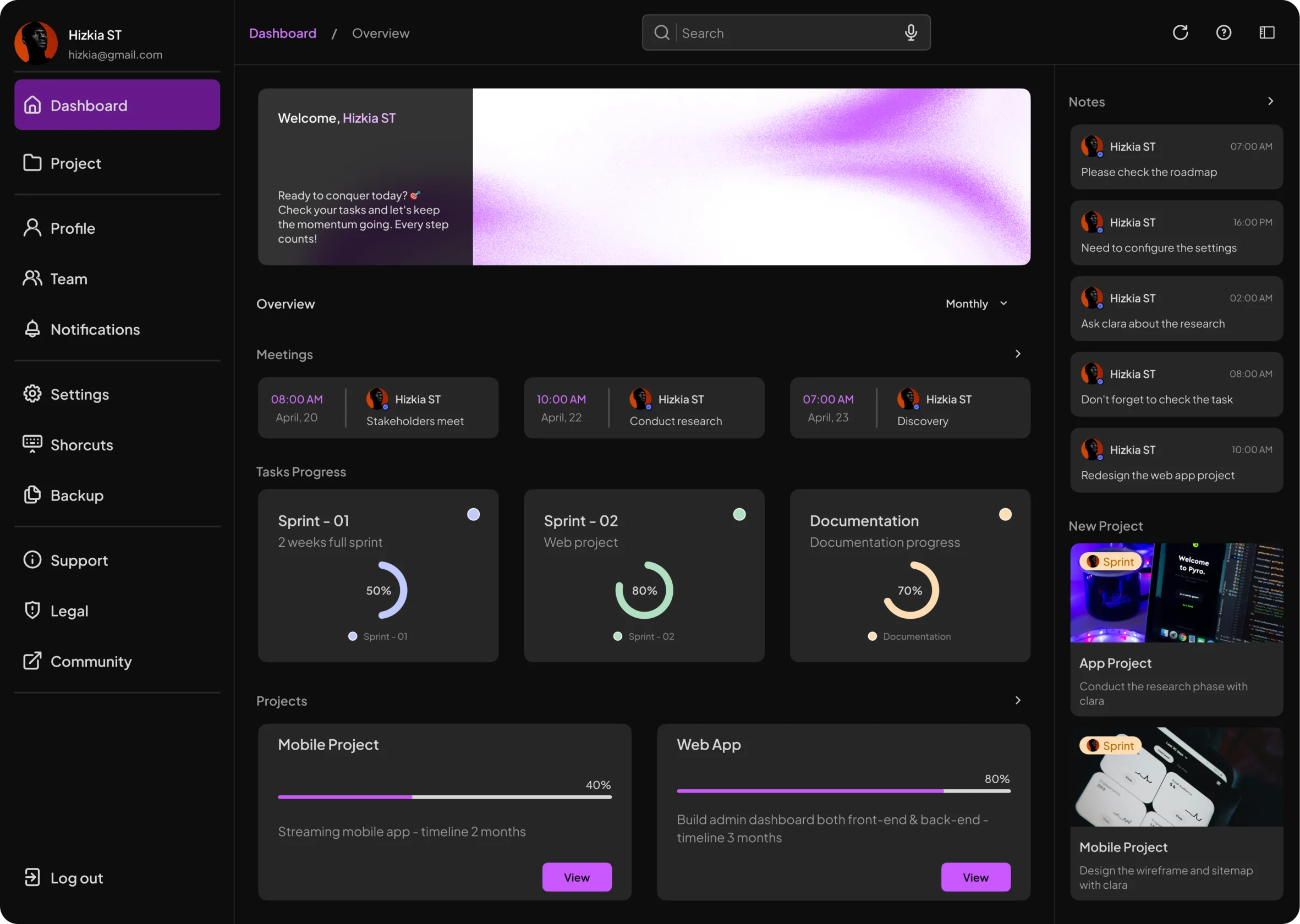Click the refresh icon in top bar
Viewport: 1300px width, 924px height.
click(x=1180, y=32)
